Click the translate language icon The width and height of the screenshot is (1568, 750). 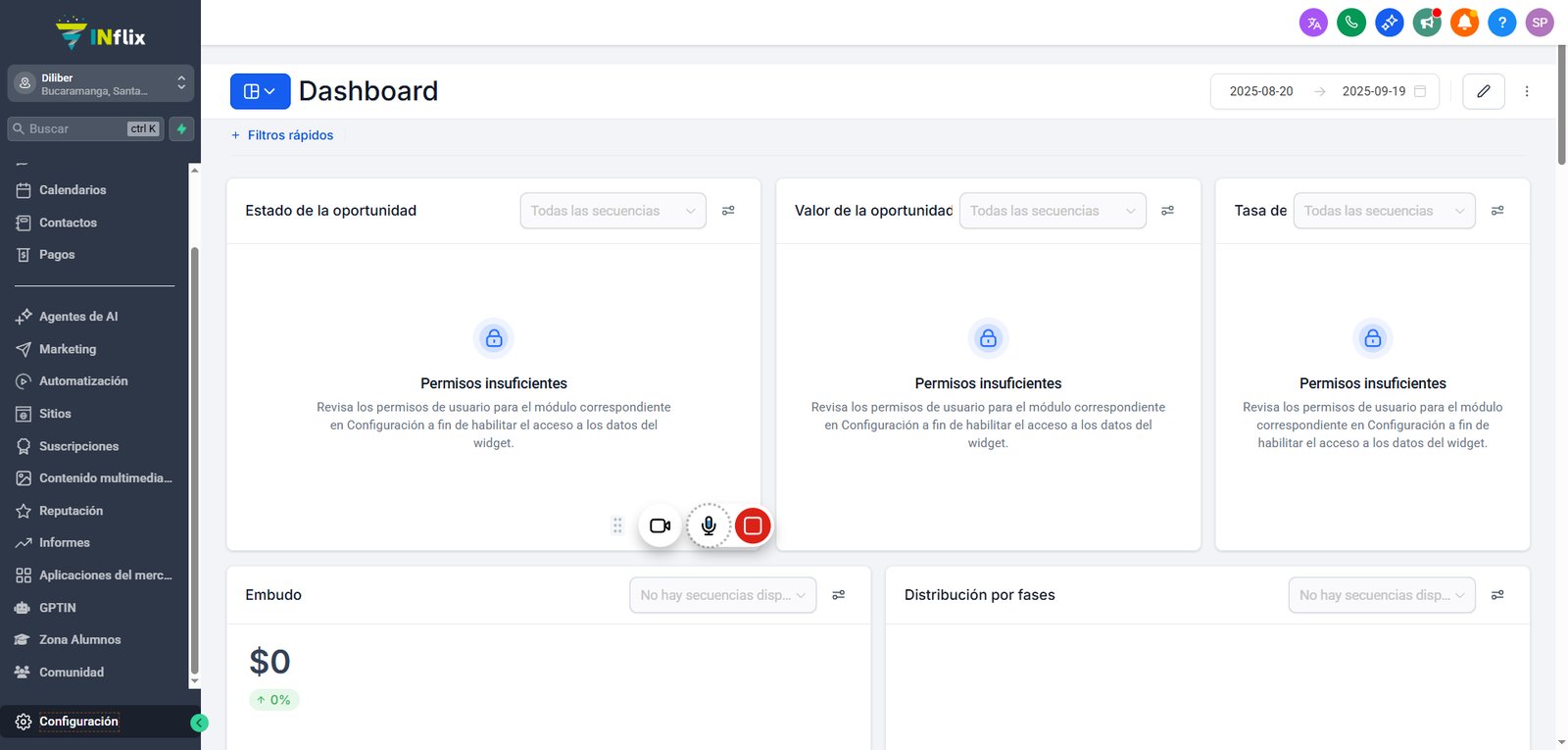coord(1313,23)
